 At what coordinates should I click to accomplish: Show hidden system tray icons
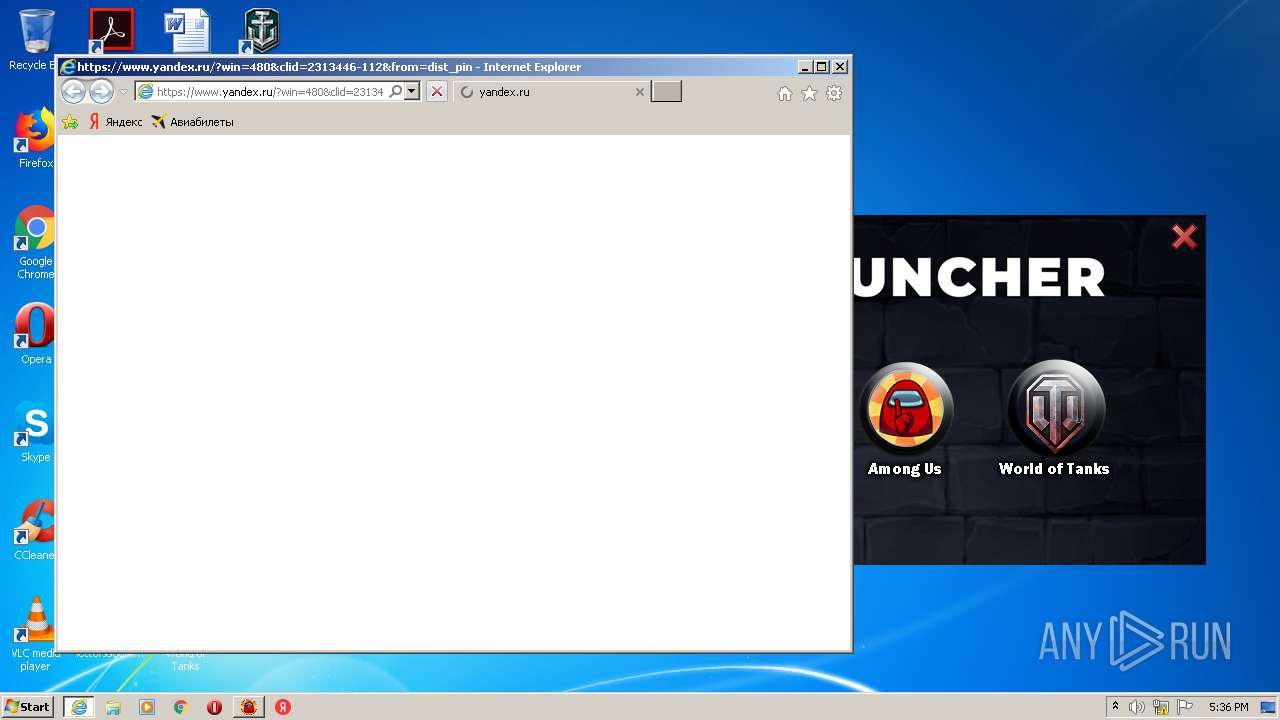pyautogui.click(x=1116, y=707)
